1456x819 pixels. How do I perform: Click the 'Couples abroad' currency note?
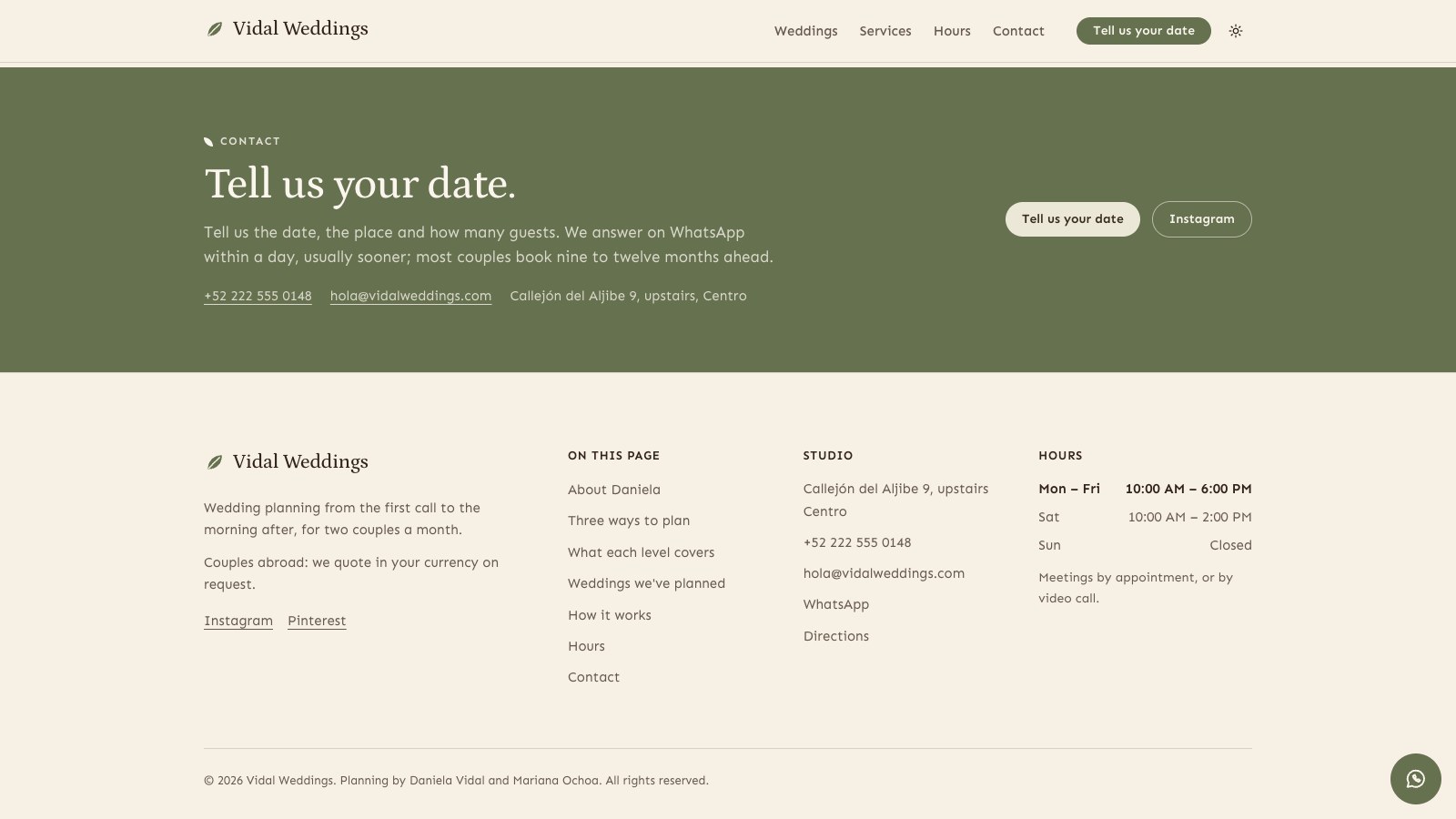coord(351,573)
